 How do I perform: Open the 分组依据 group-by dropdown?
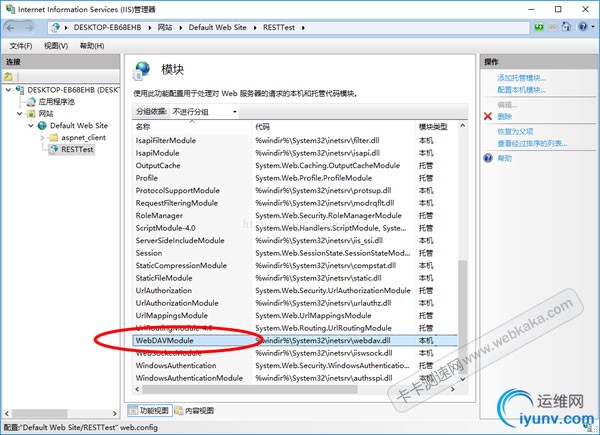[x=204, y=112]
